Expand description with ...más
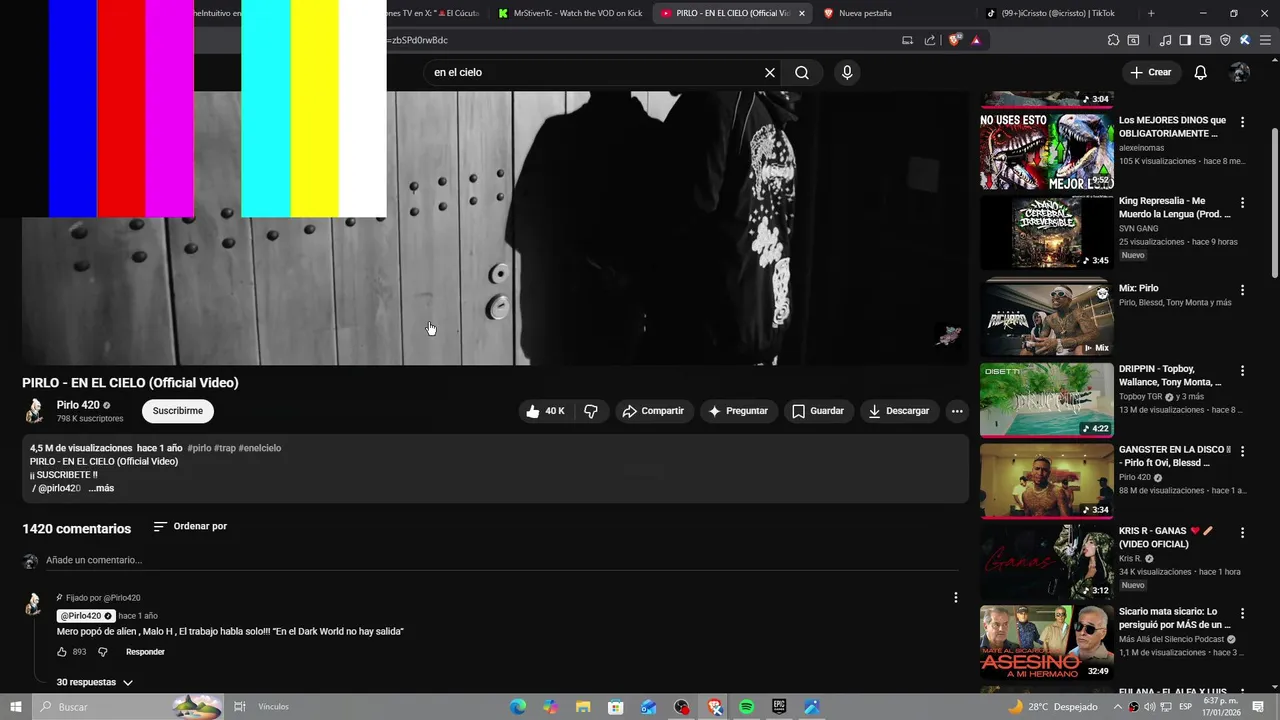The image size is (1280, 720). [101, 488]
